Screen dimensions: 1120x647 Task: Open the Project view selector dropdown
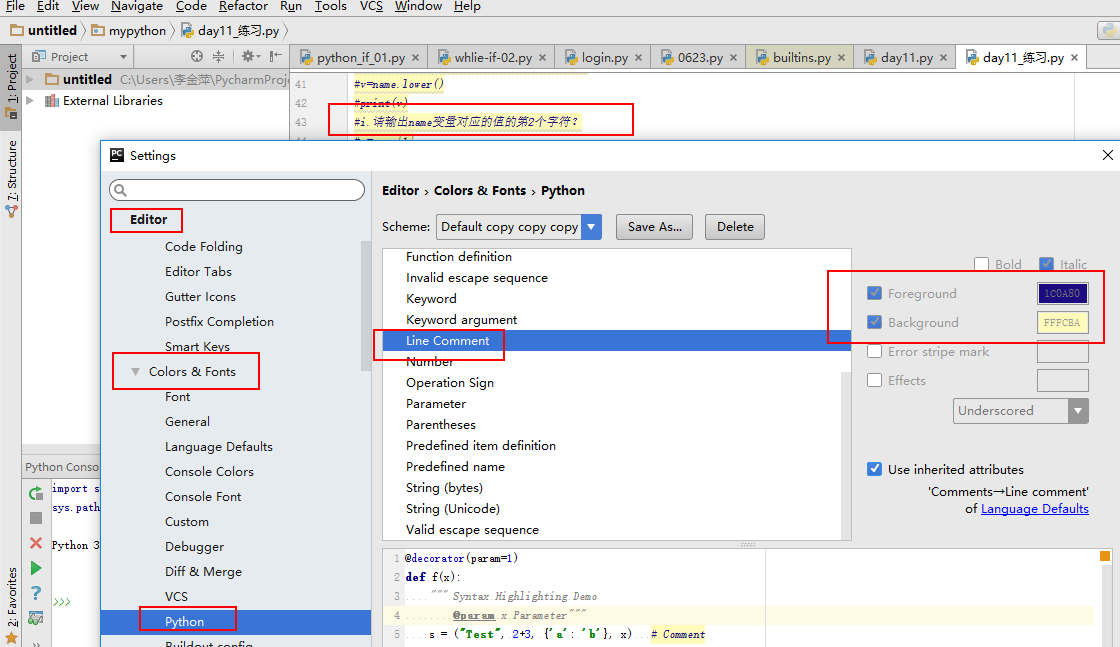(123, 57)
